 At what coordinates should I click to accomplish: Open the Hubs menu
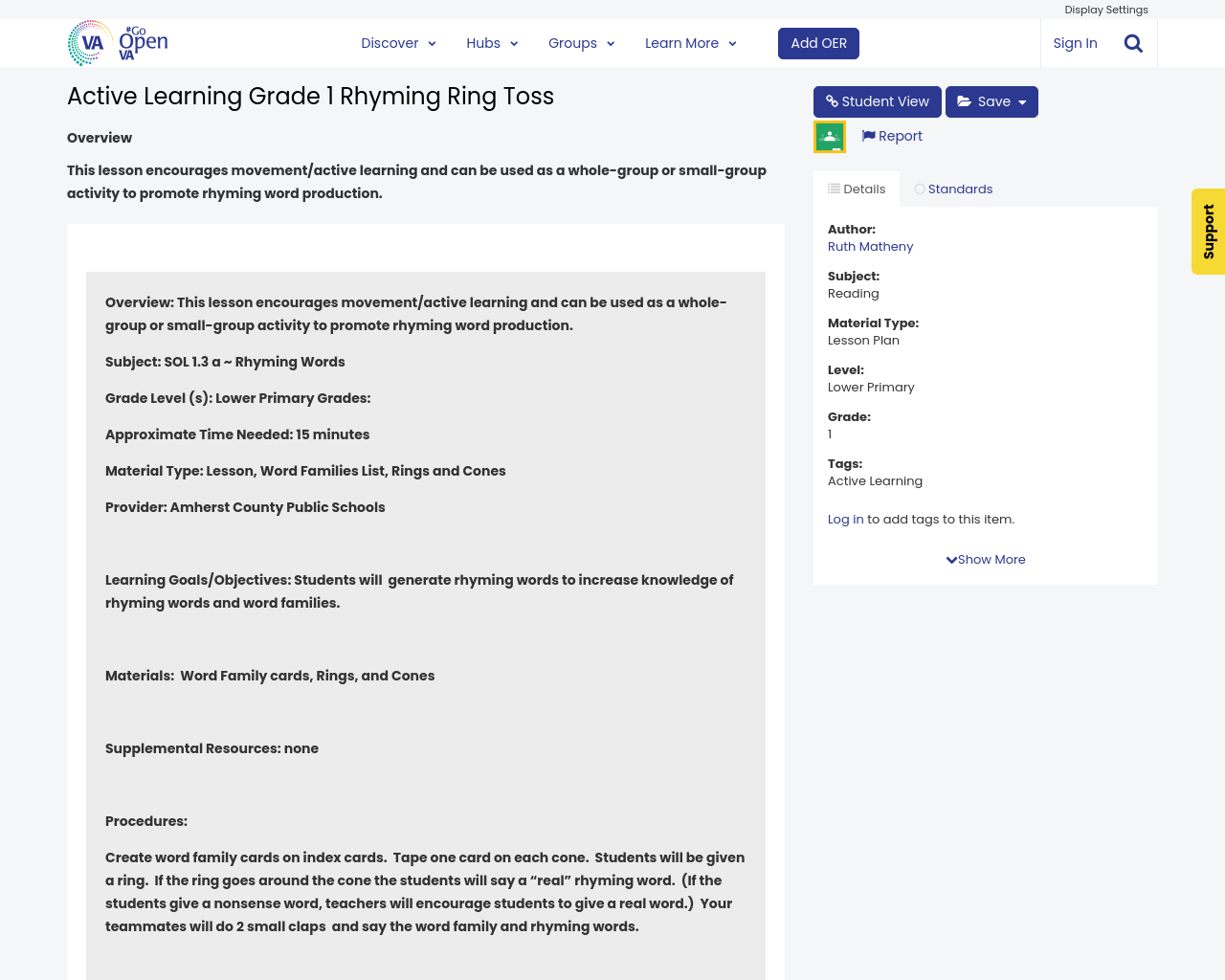[490, 42]
